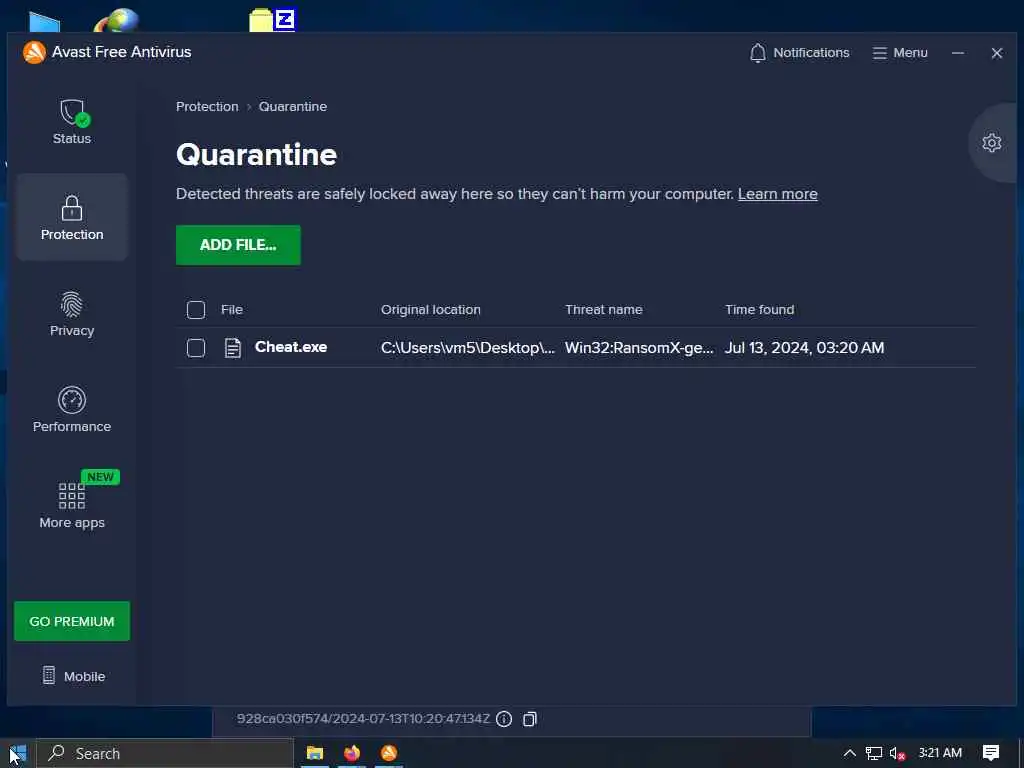Viewport: 1024px width, 768px height.
Task: Click the ID text 928ca030f574/2024-07-13
Action: click(363, 718)
